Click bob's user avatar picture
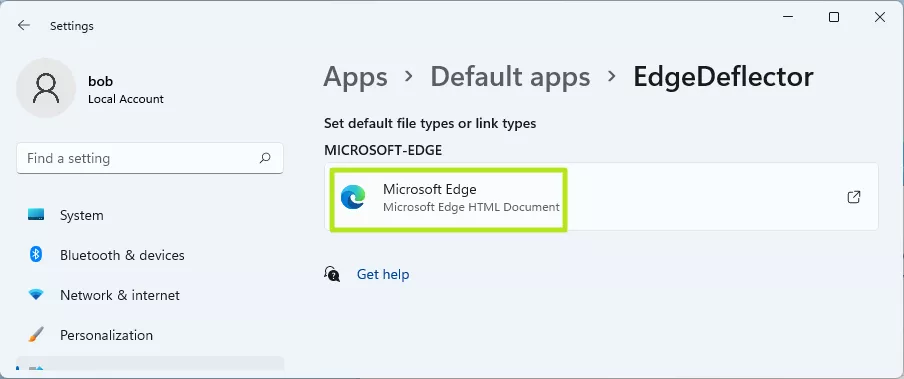 46,88
